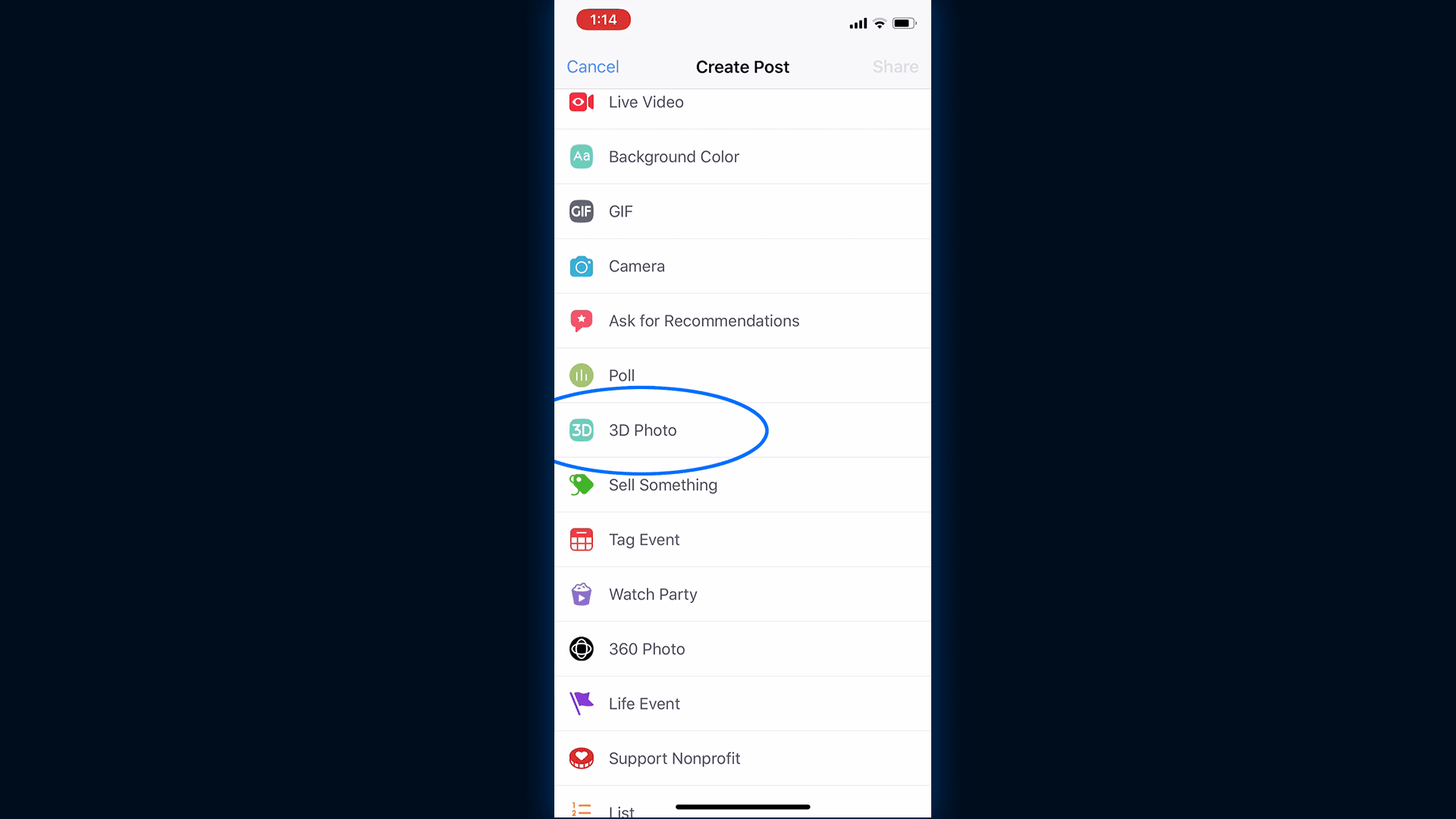
Task: Click the Support Nonprofit icon
Action: 581,758
